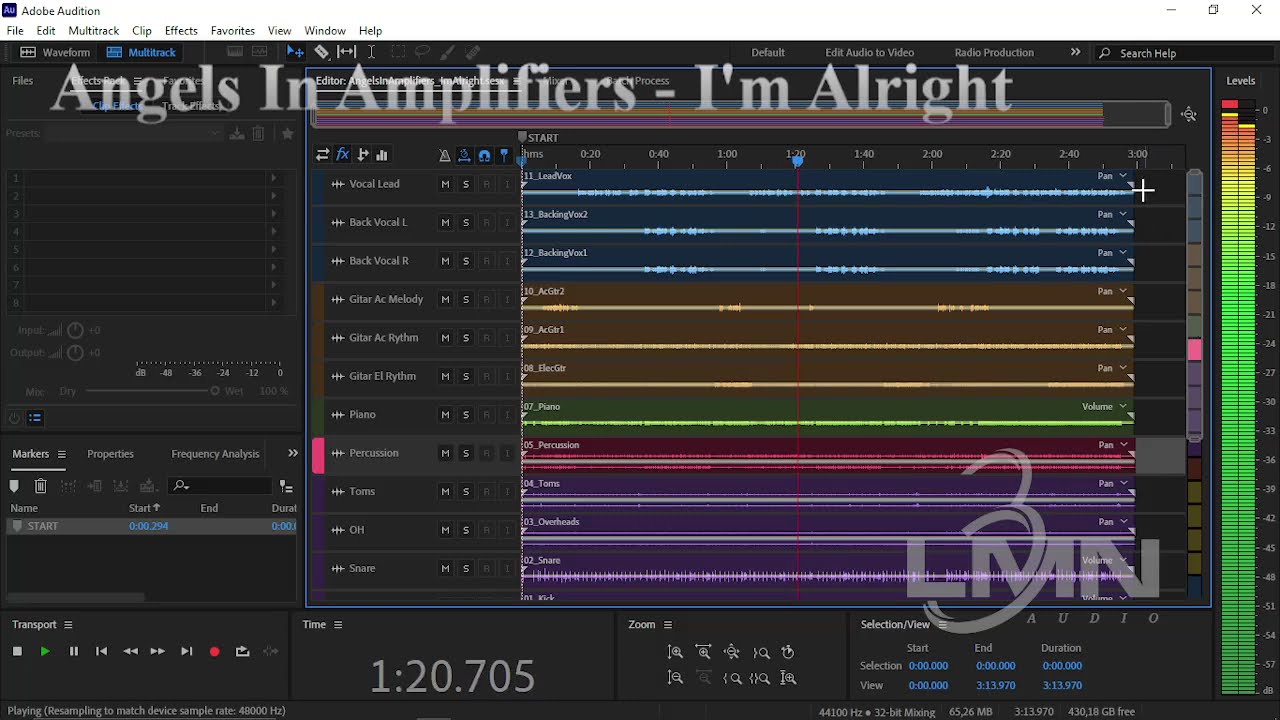The width and height of the screenshot is (1280, 720).
Task: Solo the Snare track
Action: pyautogui.click(x=466, y=569)
